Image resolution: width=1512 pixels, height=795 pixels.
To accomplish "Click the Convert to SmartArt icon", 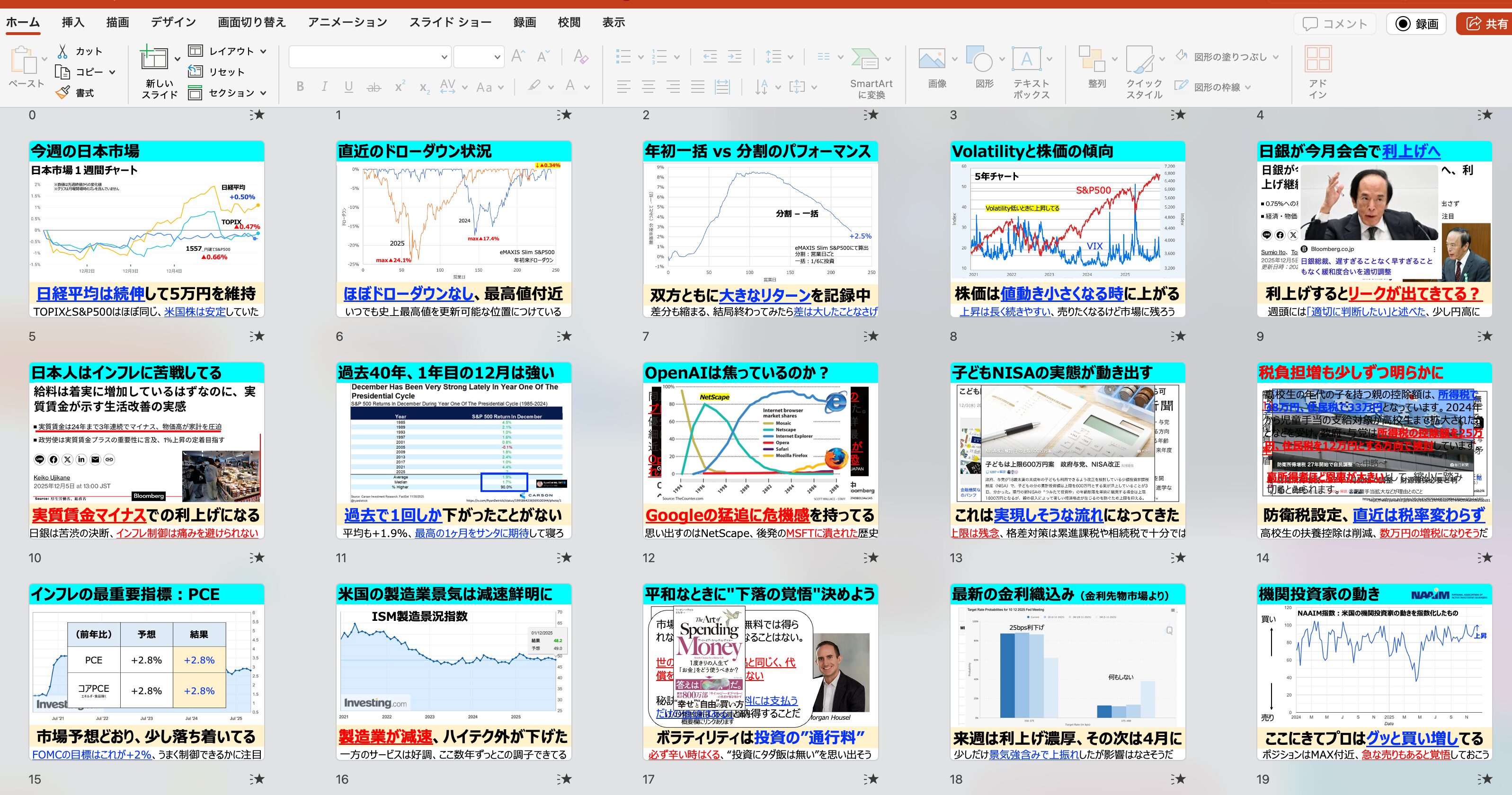I will (x=866, y=59).
